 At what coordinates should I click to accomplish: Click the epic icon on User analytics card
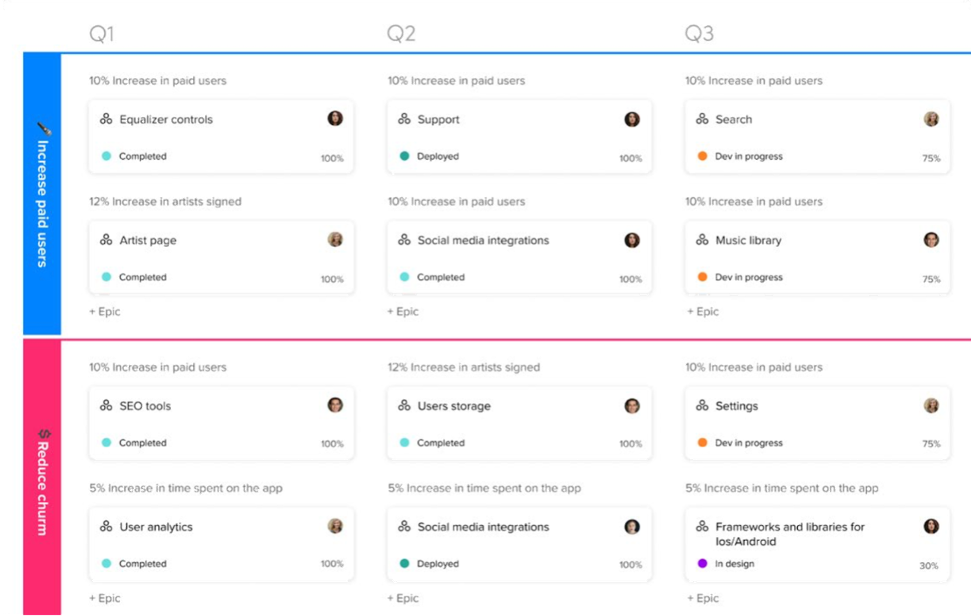tap(106, 527)
